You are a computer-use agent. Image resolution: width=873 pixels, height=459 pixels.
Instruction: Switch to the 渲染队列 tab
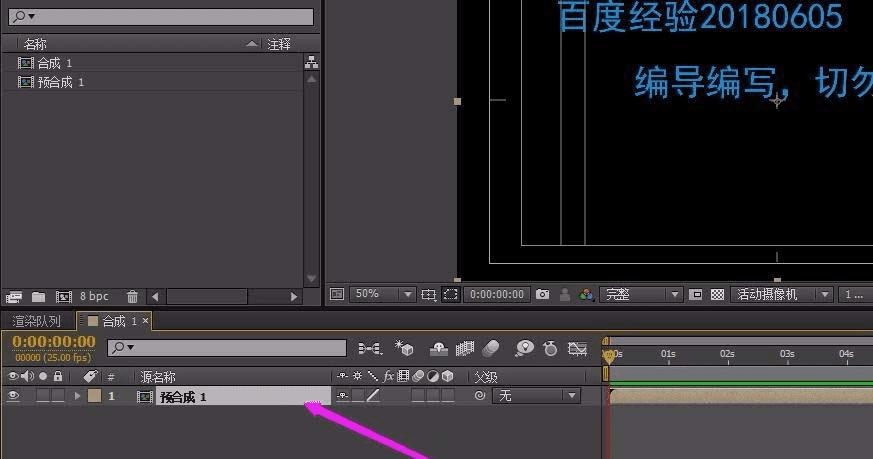(x=36, y=321)
